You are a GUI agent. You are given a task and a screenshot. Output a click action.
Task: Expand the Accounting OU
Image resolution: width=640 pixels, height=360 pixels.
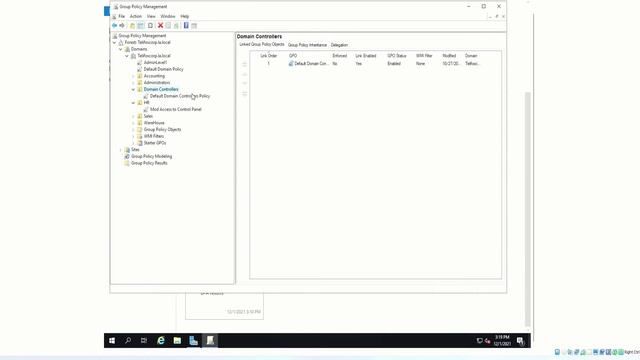(133, 76)
